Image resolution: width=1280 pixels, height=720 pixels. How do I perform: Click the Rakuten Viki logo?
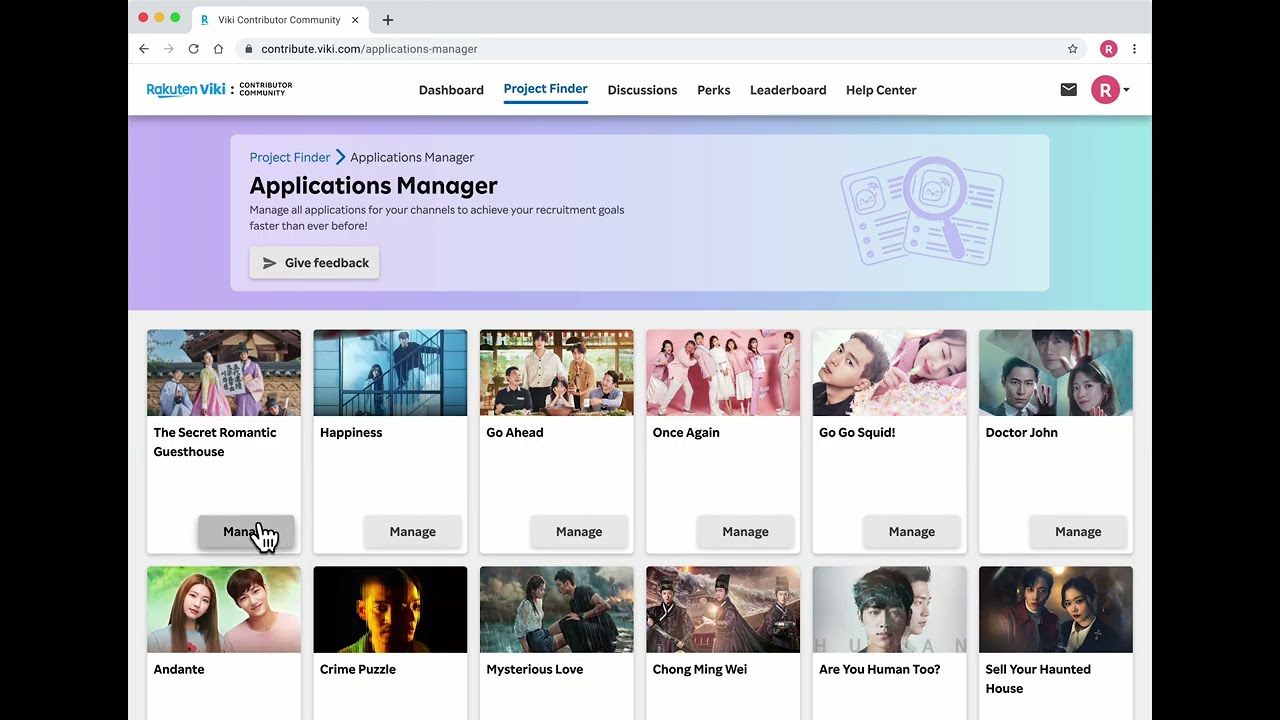point(219,89)
